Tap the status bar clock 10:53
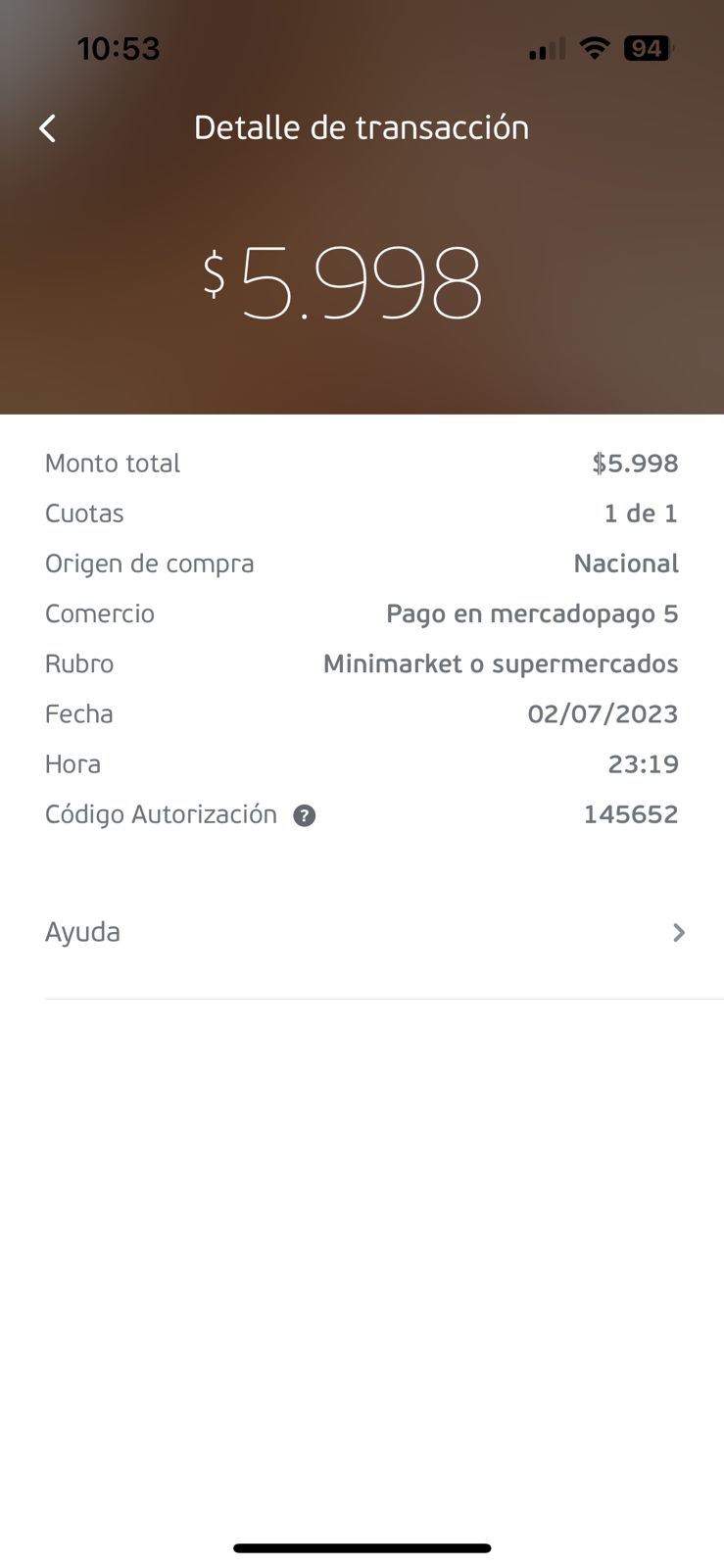This screenshot has width=724, height=1568. (x=119, y=48)
